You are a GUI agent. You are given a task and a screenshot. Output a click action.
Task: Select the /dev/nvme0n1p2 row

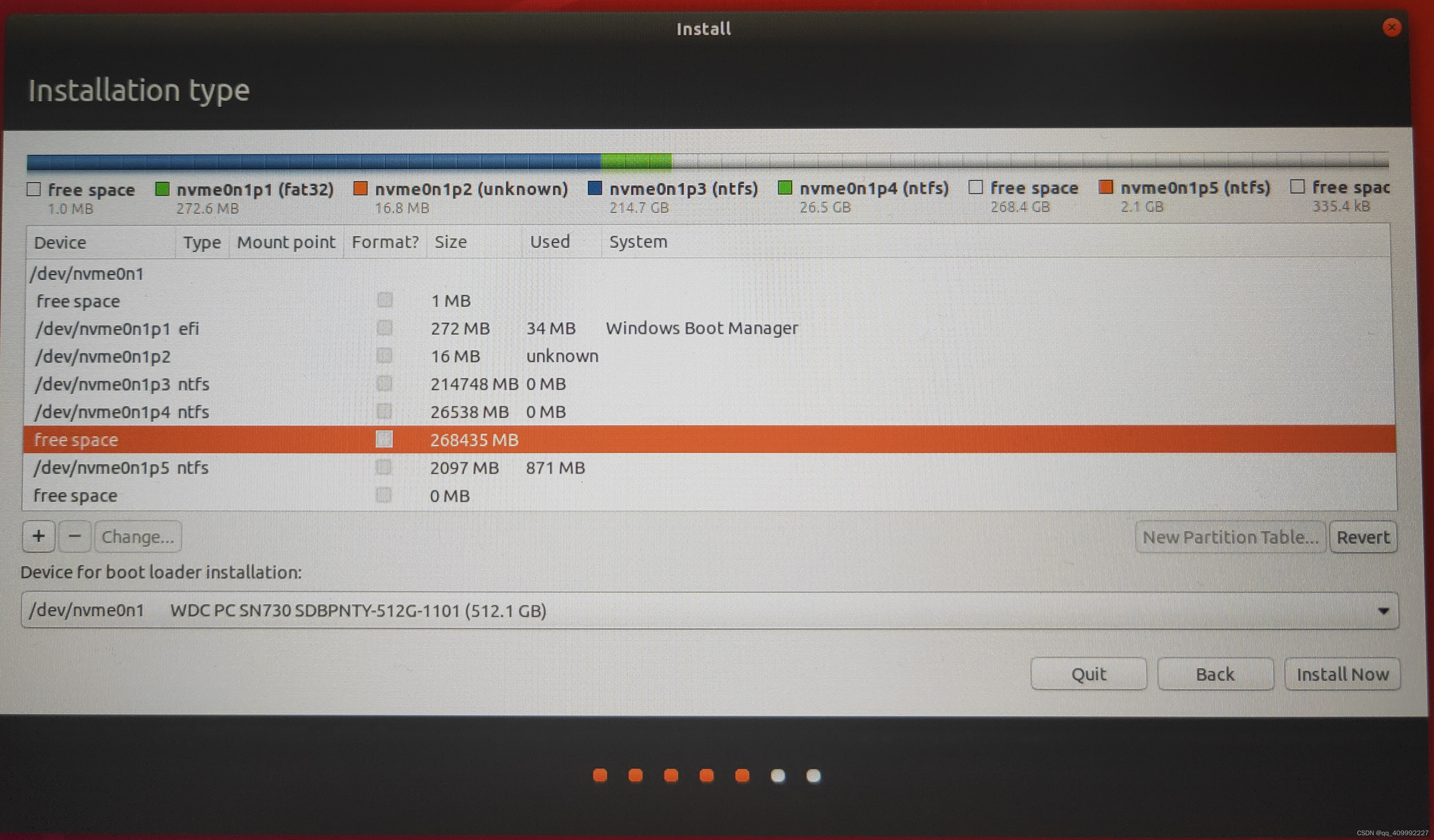point(708,356)
